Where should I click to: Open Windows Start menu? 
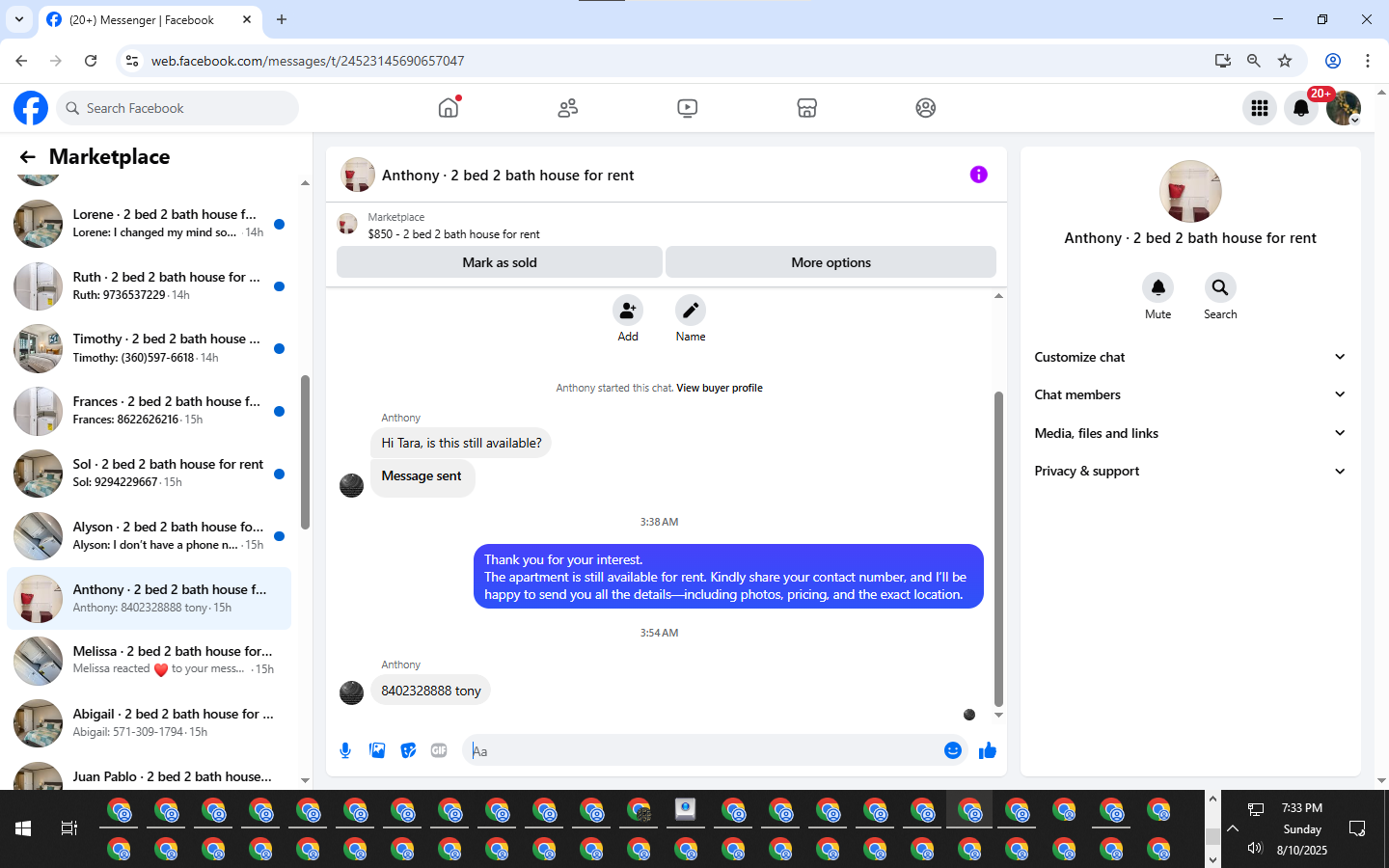coord(23,828)
